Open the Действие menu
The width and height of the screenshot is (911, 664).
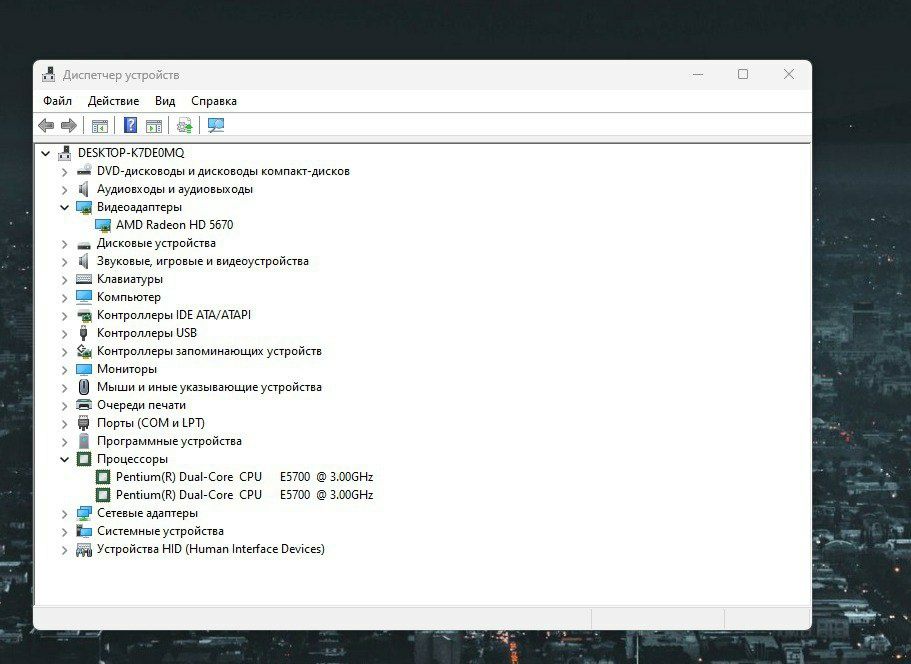tap(113, 101)
